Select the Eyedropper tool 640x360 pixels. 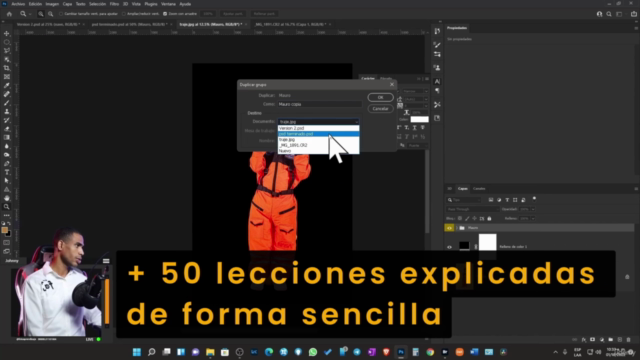7,85
